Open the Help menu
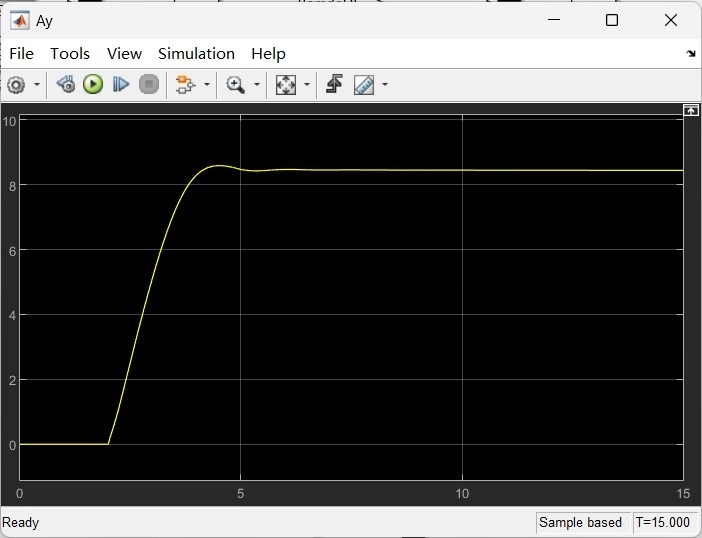The width and height of the screenshot is (702, 538). (x=268, y=54)
